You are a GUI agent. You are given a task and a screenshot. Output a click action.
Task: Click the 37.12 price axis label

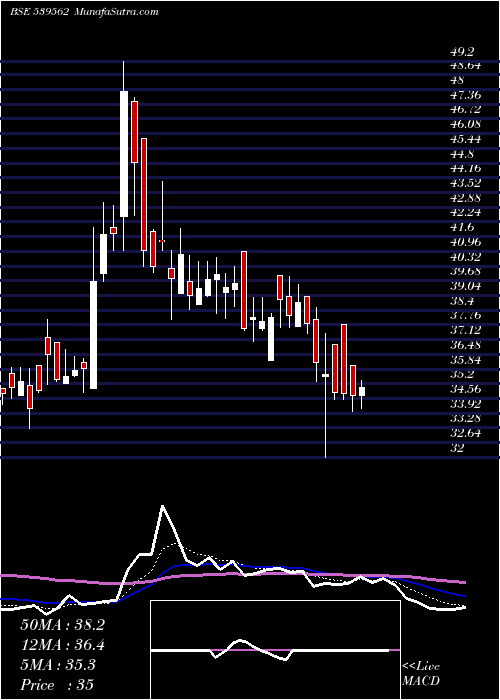click(465, 330)
